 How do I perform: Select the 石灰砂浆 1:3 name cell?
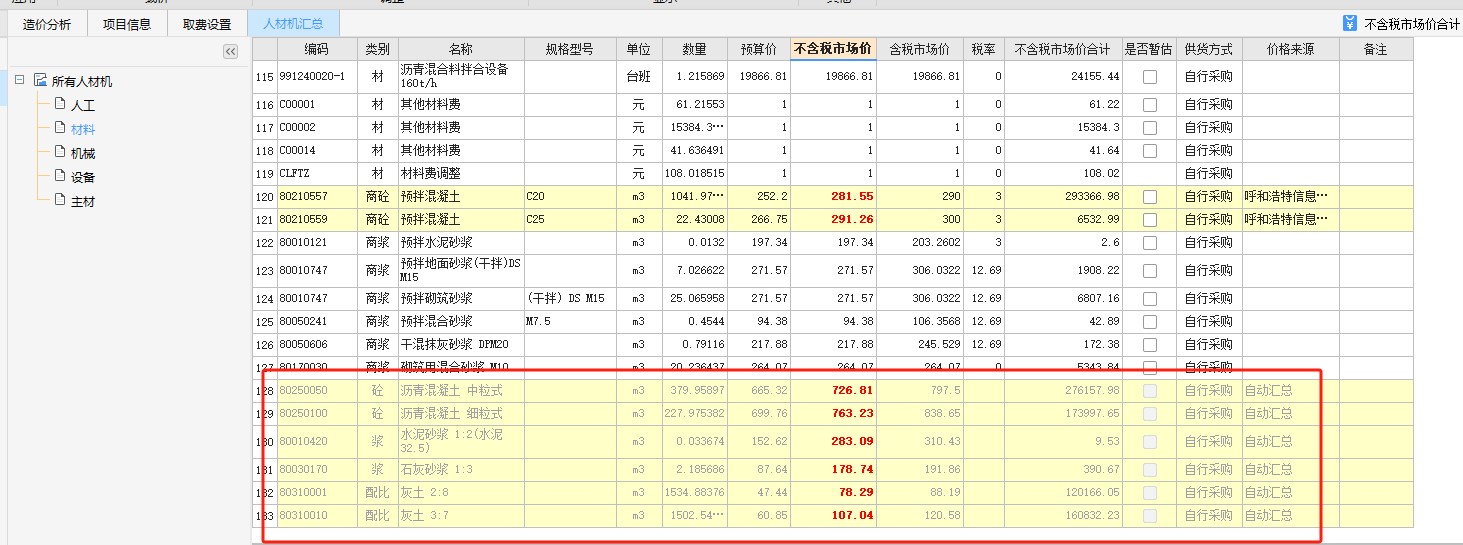461,470
